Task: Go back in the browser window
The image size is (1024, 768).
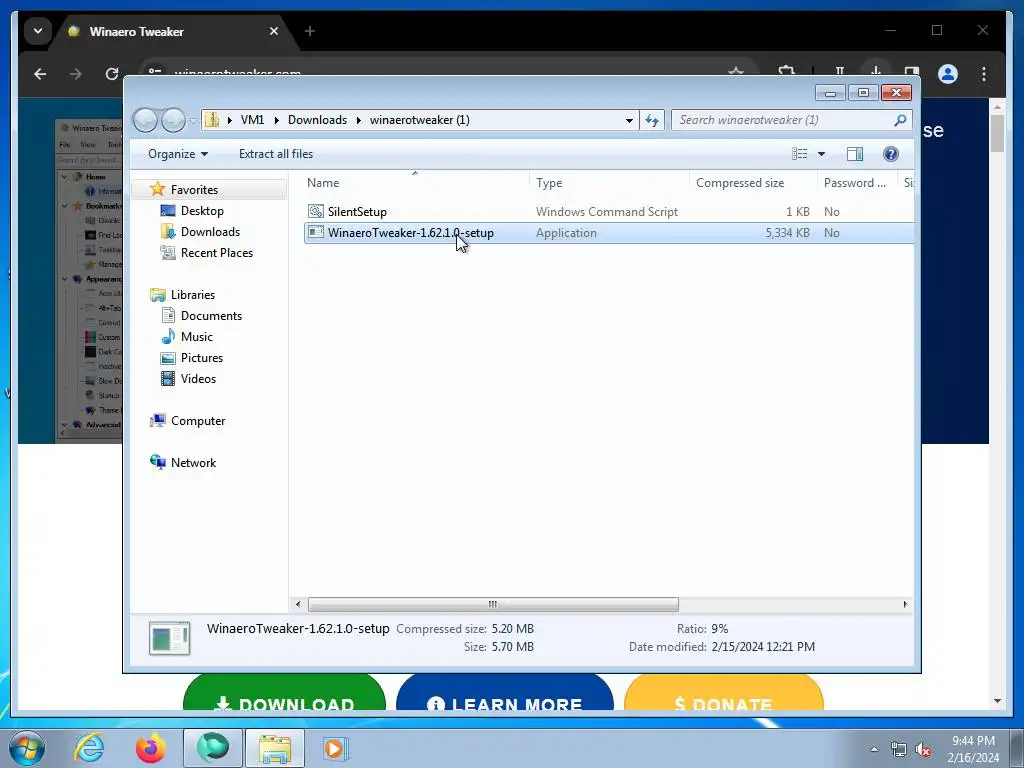Action: coord(40,74)
